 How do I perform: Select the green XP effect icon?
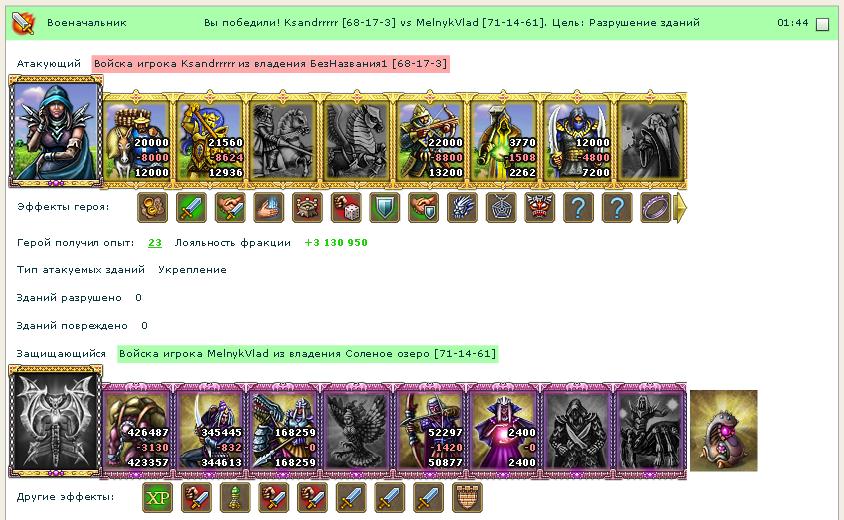pos(158,497)
